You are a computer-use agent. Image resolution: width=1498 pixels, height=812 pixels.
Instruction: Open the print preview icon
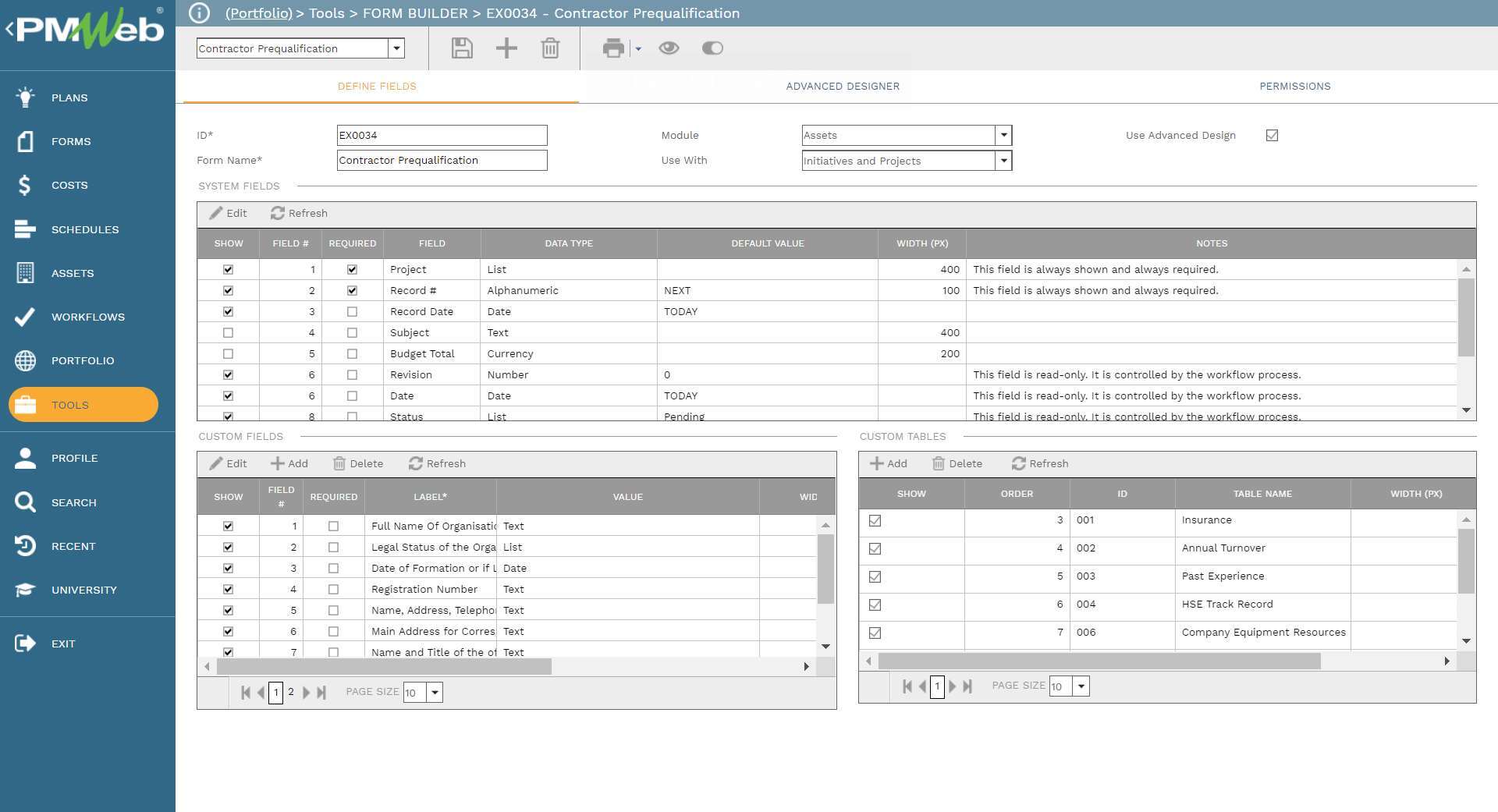(613, 48)
